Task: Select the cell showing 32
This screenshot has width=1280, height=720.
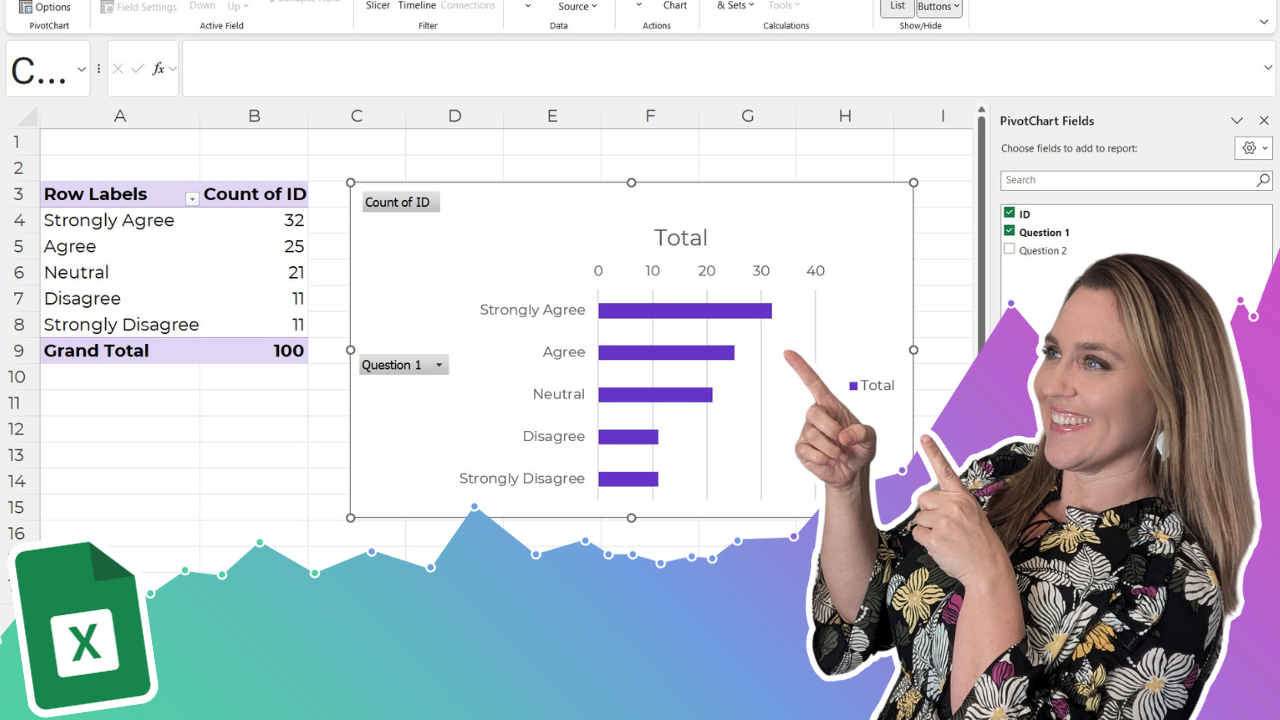Action: pyautogui.click(x=254, y=220)
